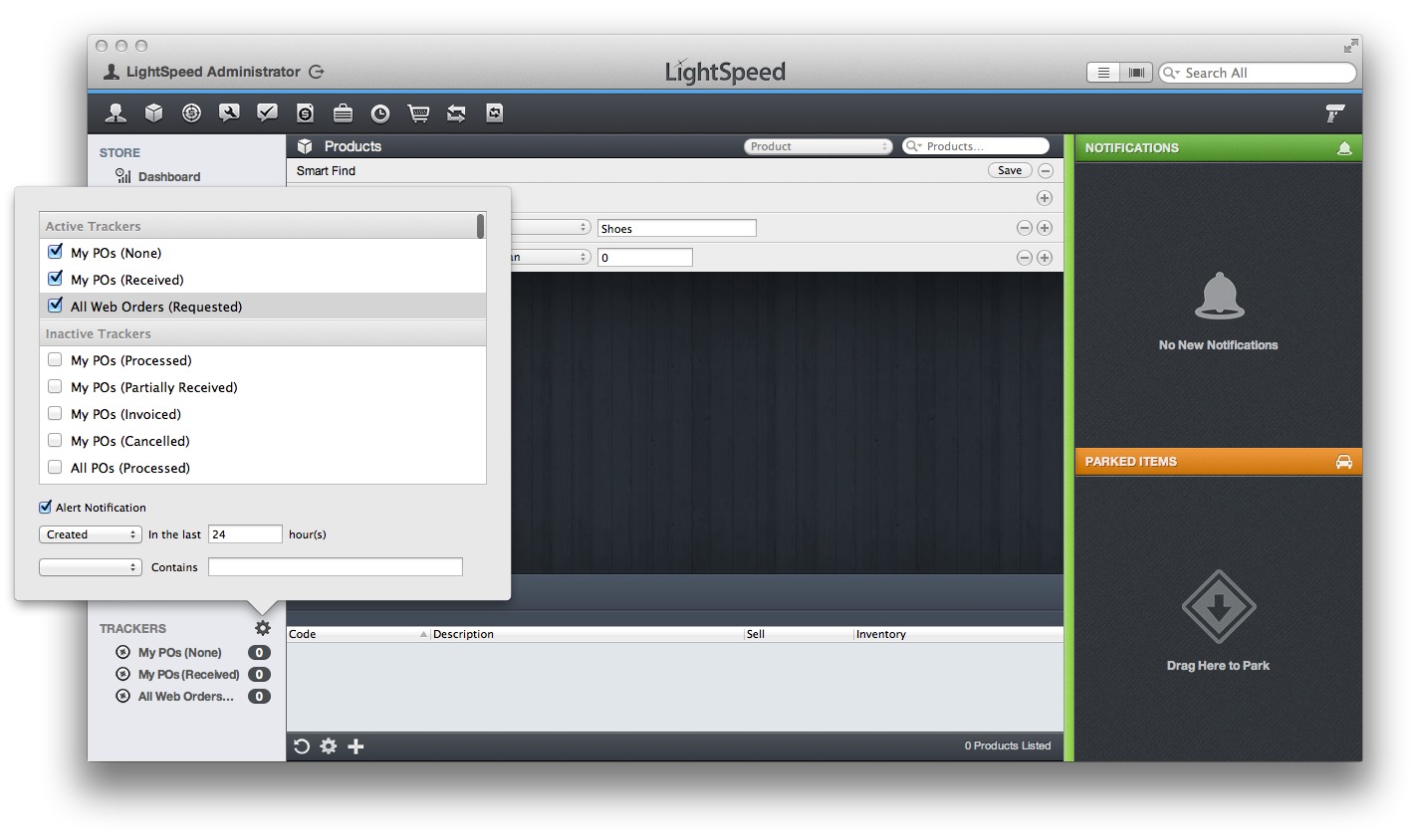The height and width of the screenshot is (840, 1419).
Task: Open the empty dropdown beside Contains
Action: 91,567
